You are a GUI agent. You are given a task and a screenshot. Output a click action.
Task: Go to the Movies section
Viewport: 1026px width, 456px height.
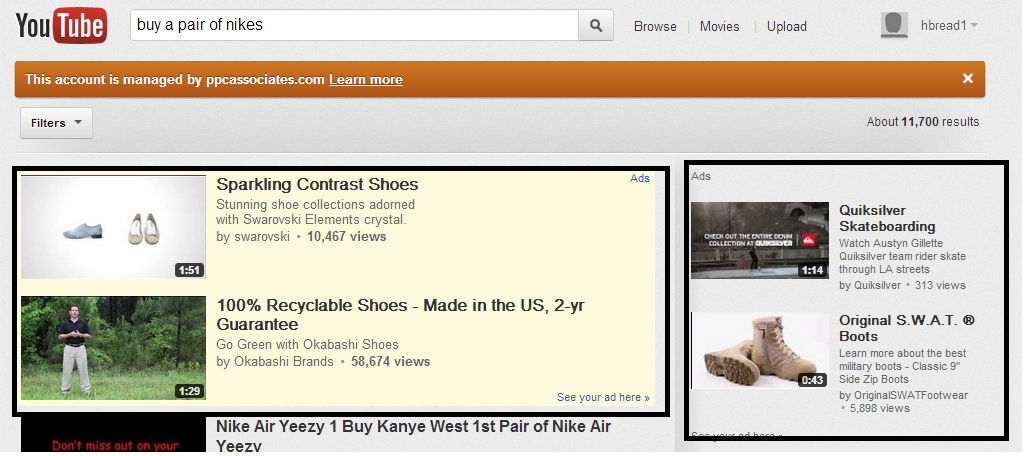click(720, 27)
